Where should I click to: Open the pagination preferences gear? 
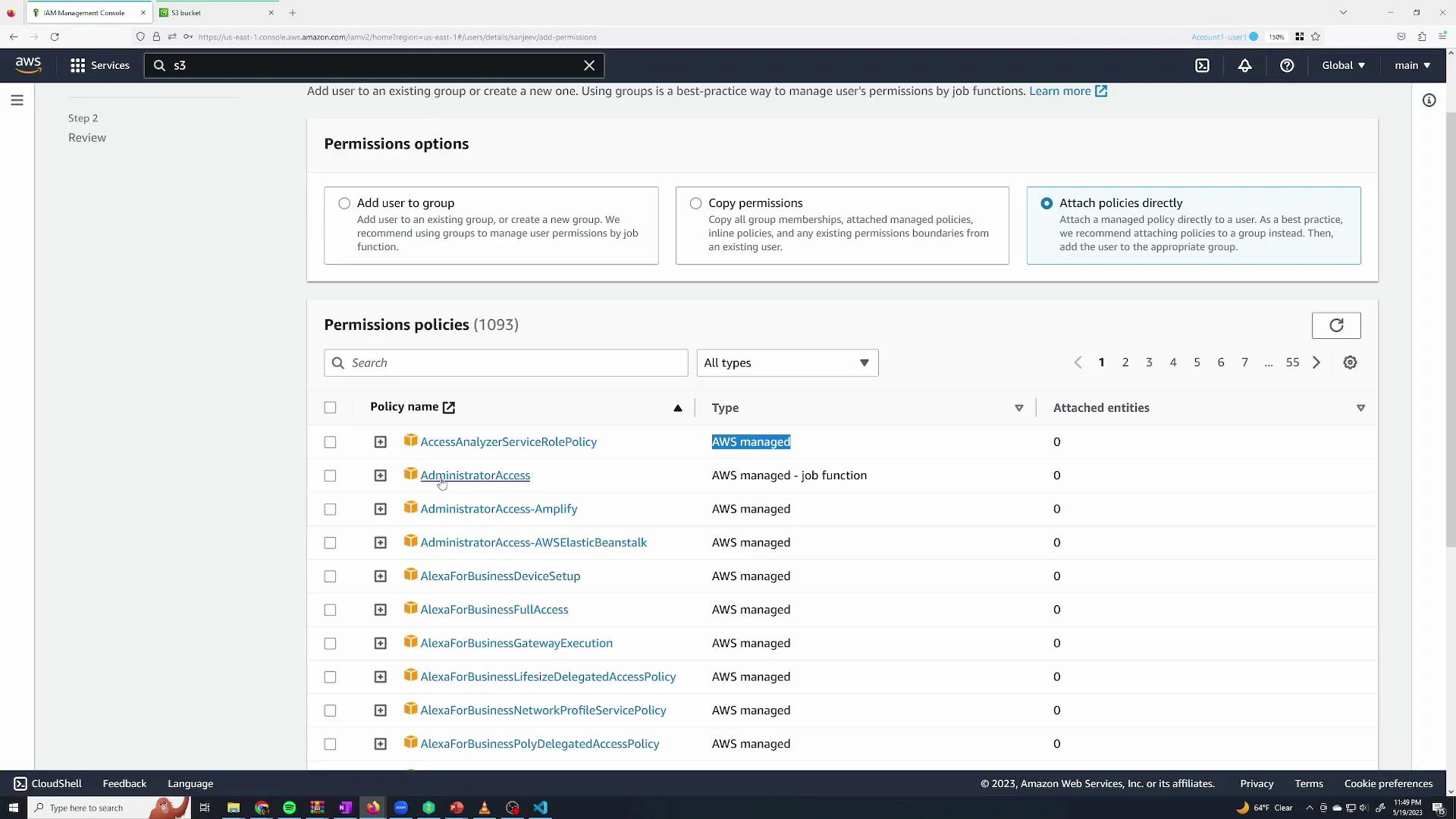[x=1350, y=362]
